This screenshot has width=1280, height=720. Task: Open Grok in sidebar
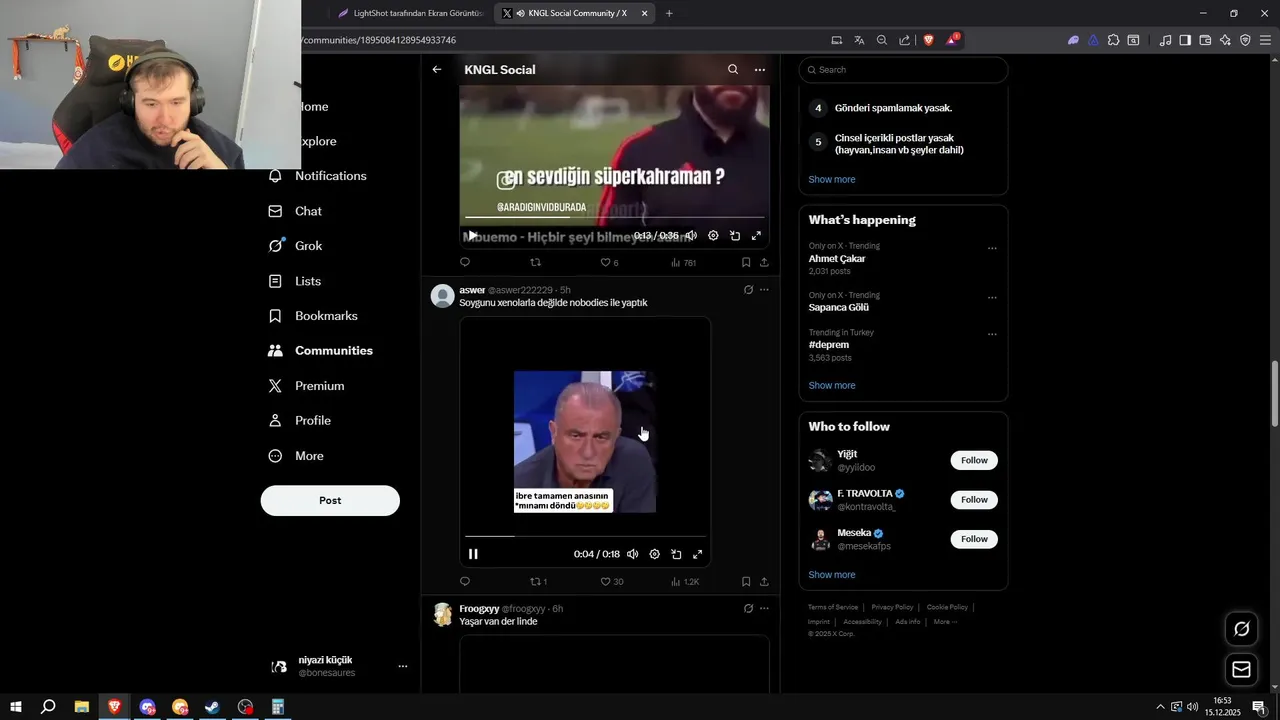coord(296,246)
